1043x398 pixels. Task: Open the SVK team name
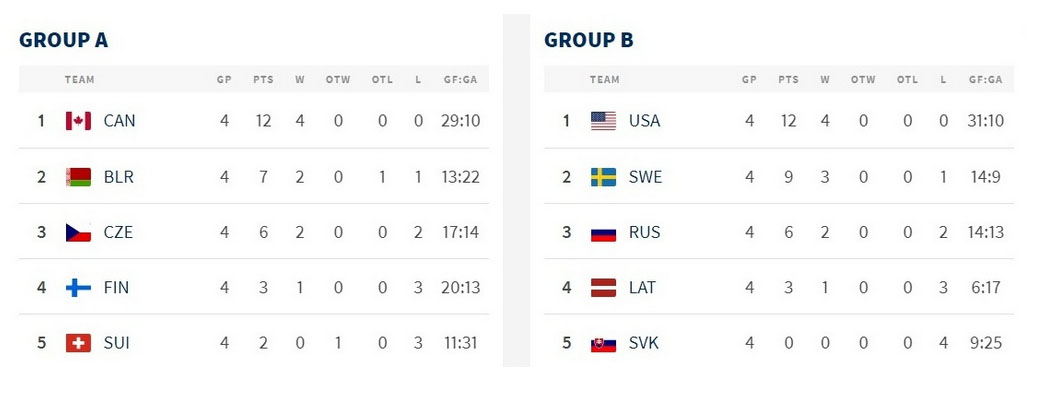pyautogui.click(x=644, y=343)
